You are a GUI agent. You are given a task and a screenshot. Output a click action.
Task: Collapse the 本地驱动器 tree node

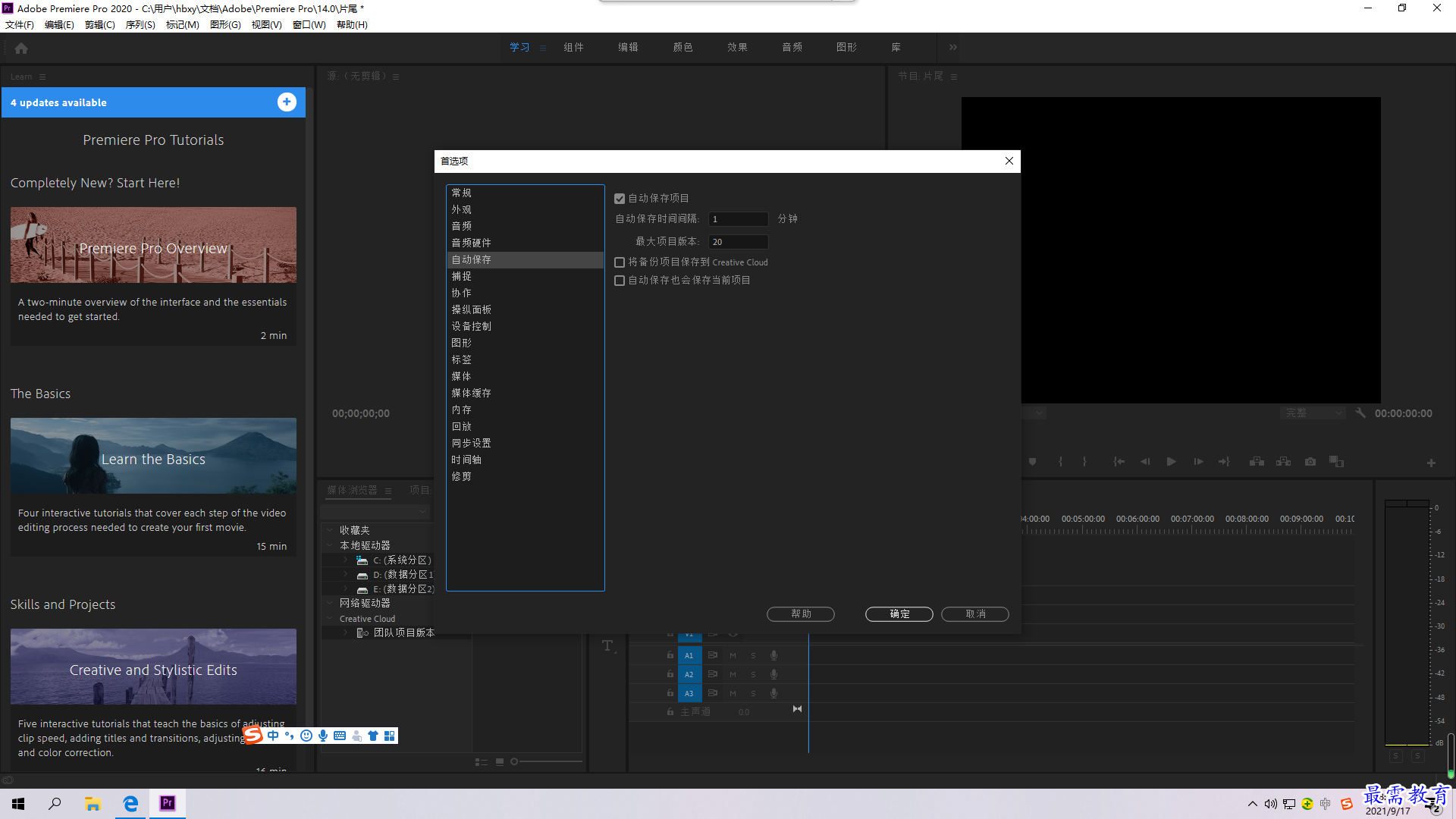point(330,545)
